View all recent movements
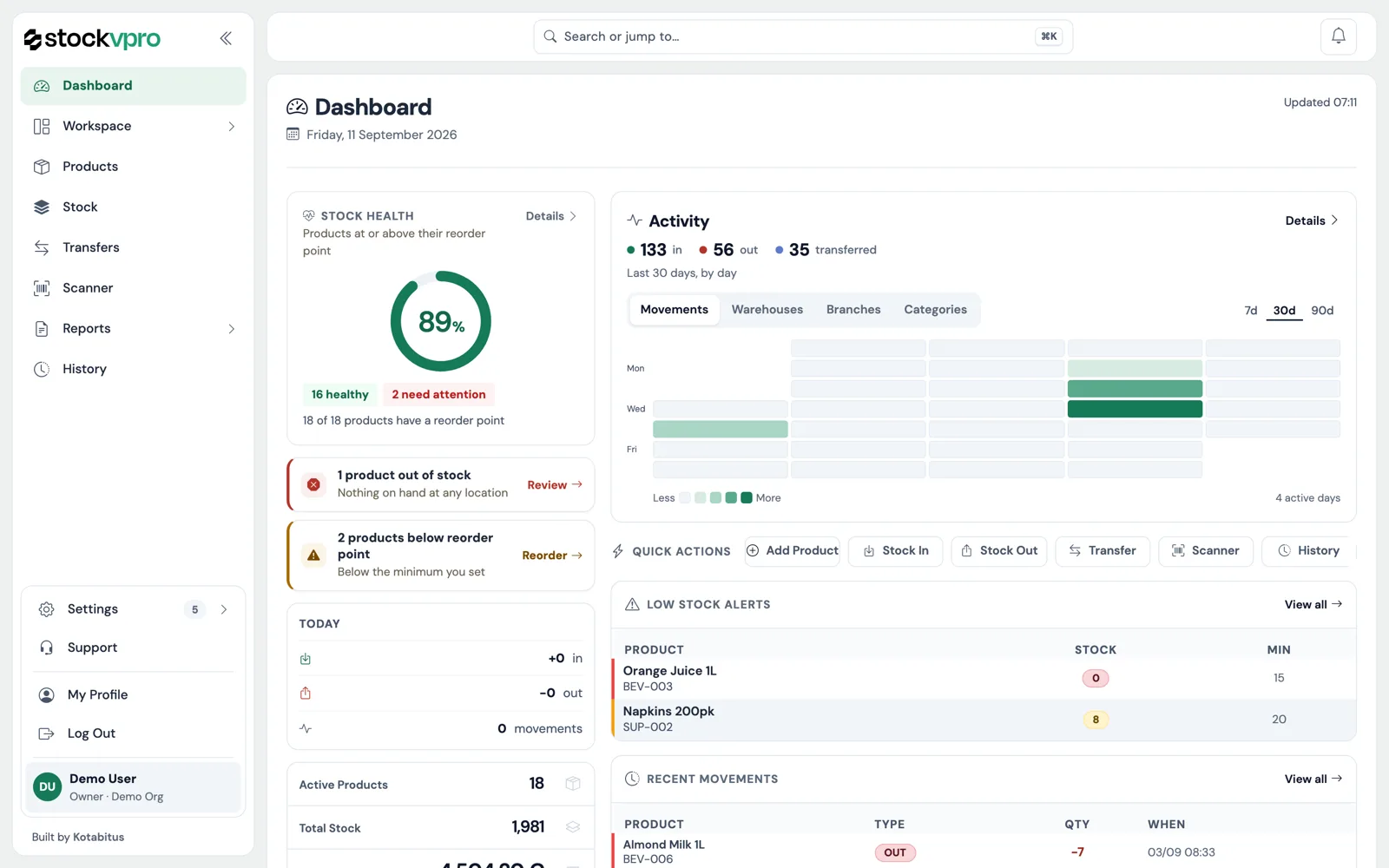Image resolution: width=1389 pixels, height=868 pixels. point(1313,779)
